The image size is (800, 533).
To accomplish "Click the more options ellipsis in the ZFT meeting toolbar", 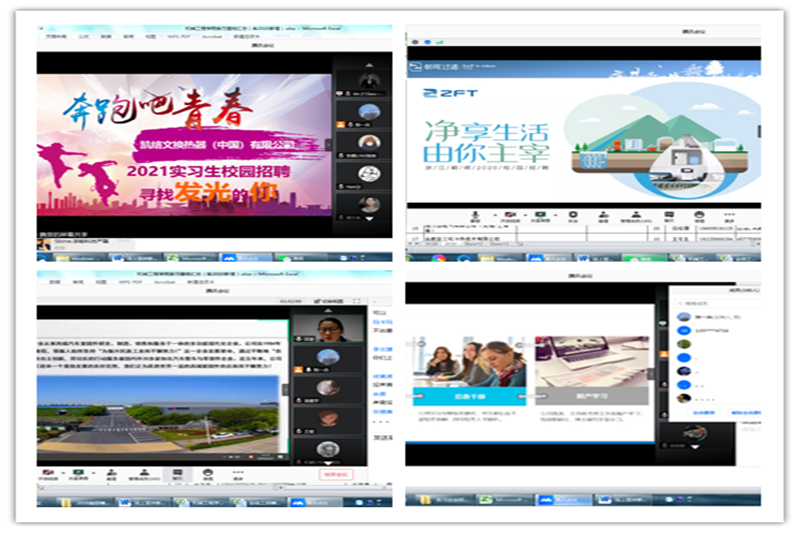I will click(x=731, y=217).
